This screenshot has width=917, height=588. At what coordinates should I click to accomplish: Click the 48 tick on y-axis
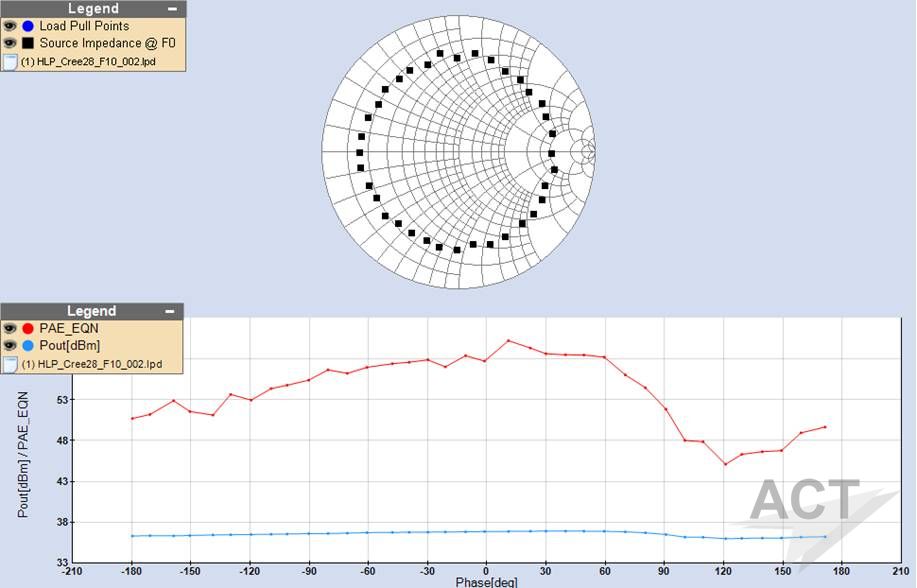click(x=62, y=441)
